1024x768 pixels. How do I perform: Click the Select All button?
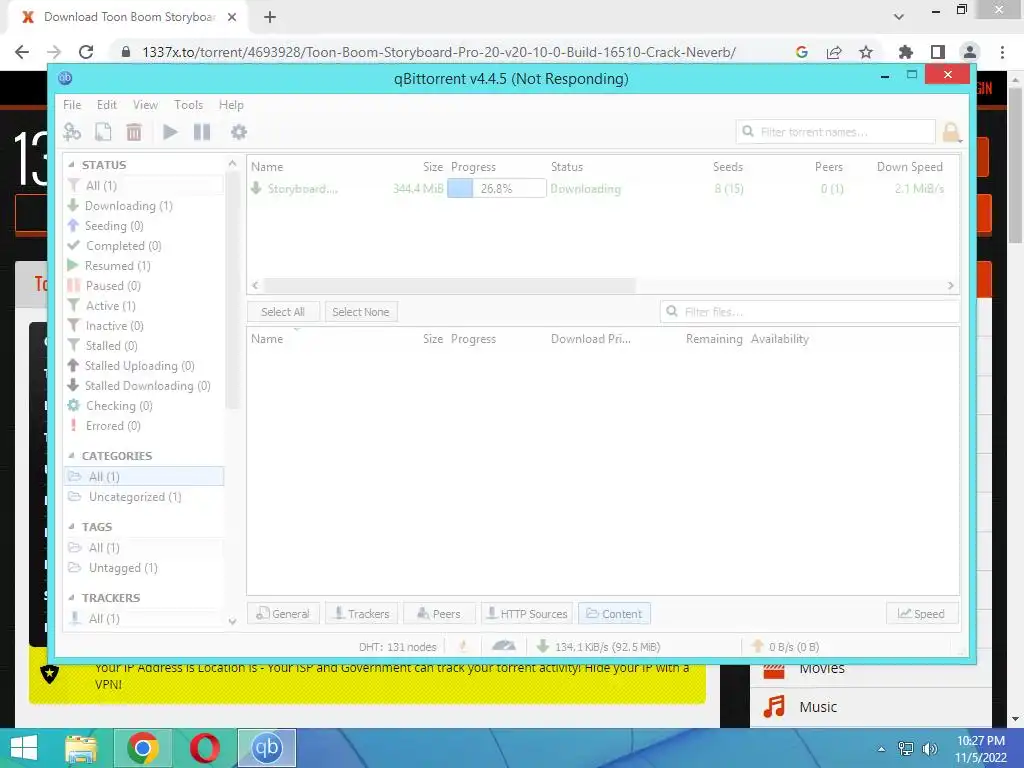click(x=283, y=312)
